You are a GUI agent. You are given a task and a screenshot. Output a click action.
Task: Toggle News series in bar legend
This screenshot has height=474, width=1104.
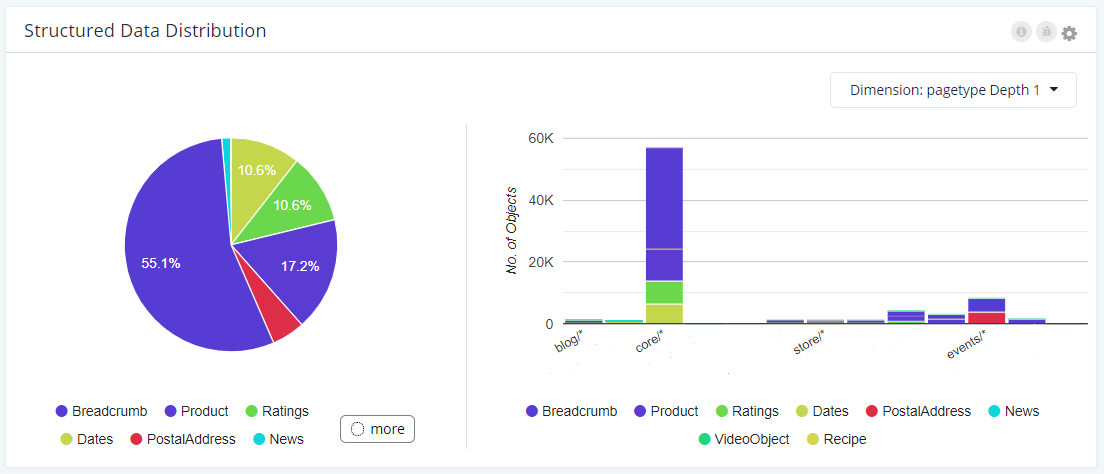(x=1013, y=411)
